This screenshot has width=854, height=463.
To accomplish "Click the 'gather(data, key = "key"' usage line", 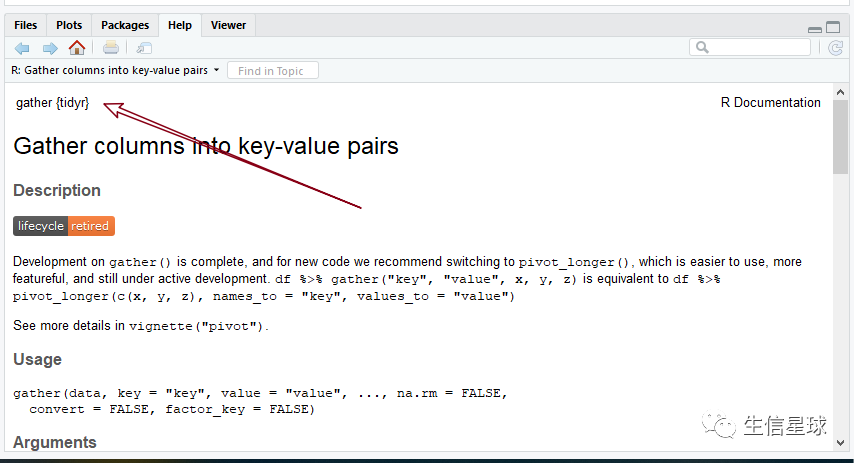I will (260, 393).
